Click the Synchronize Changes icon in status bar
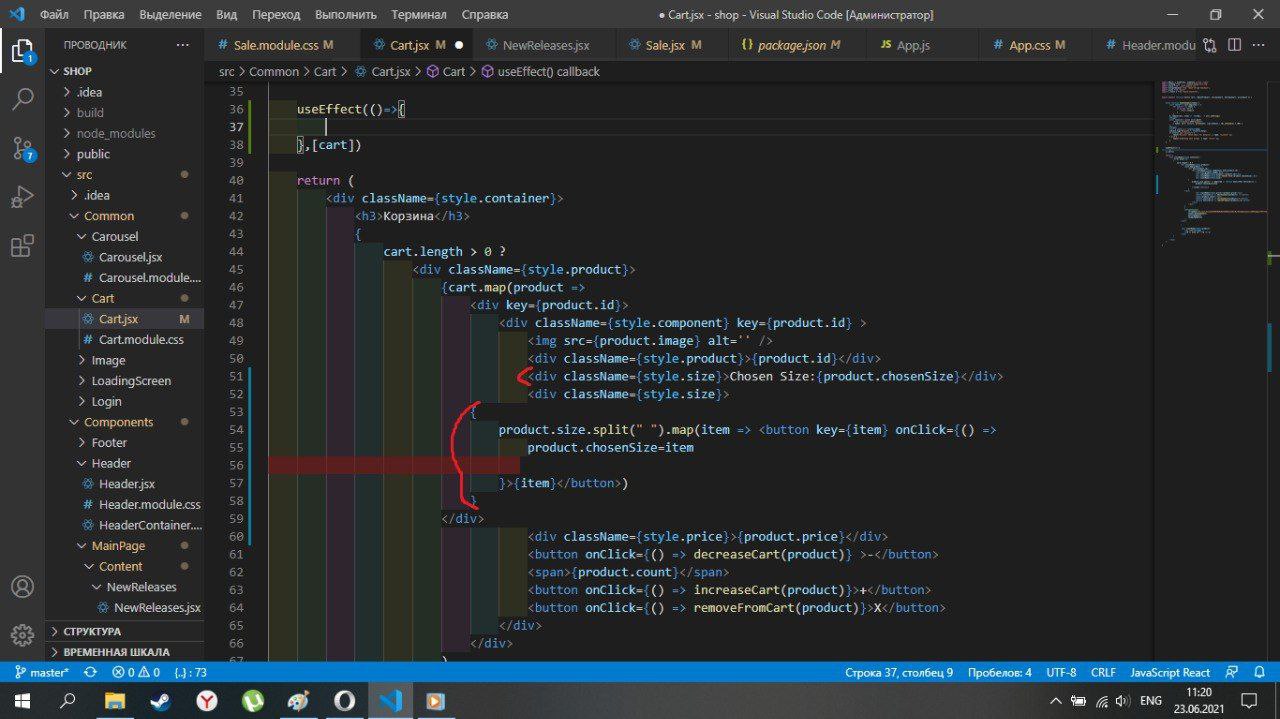The image size is (1280, 719). (x=91, y=673)
